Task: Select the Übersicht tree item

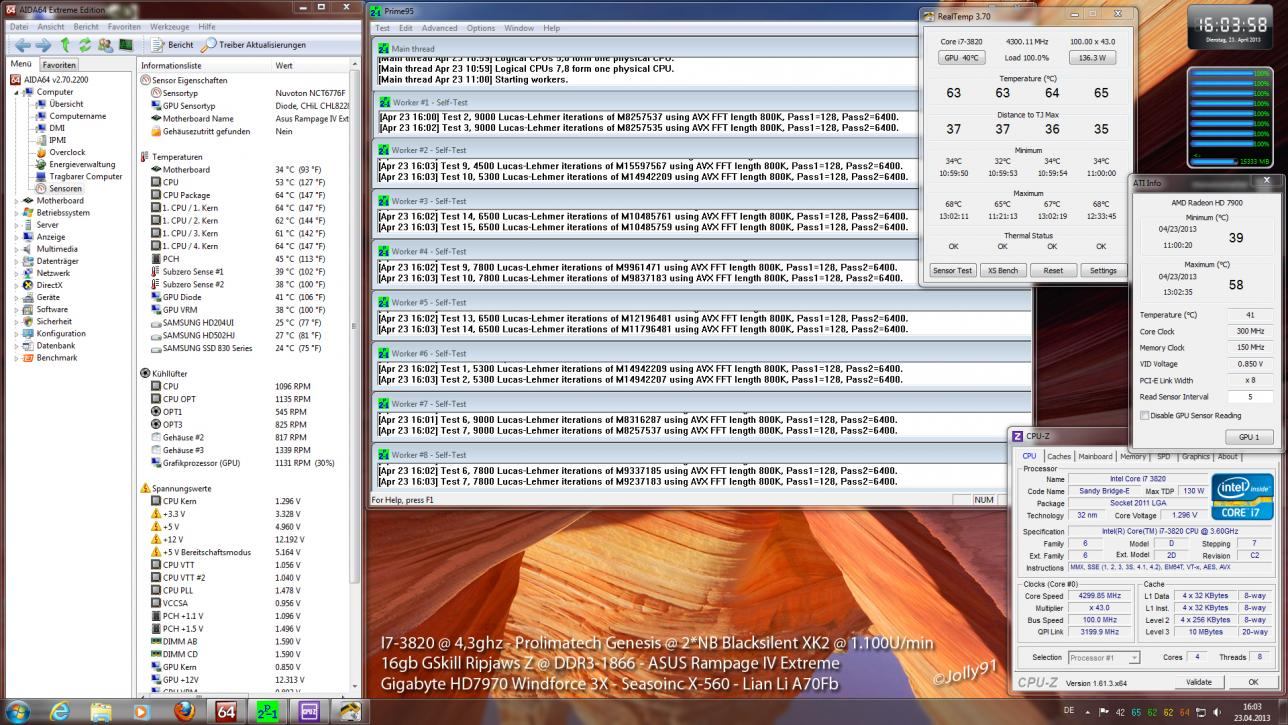Action: tap(66, 104)
